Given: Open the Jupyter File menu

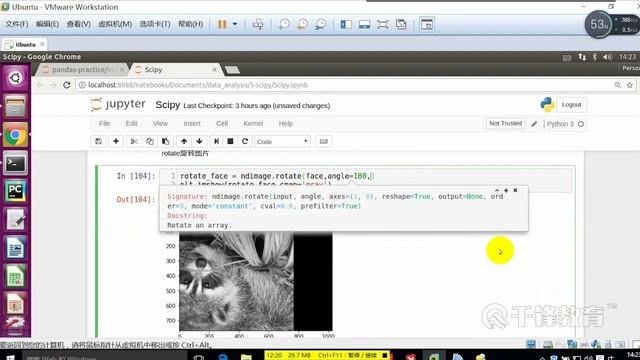Looking at the screenshot, I should [104, 123].
